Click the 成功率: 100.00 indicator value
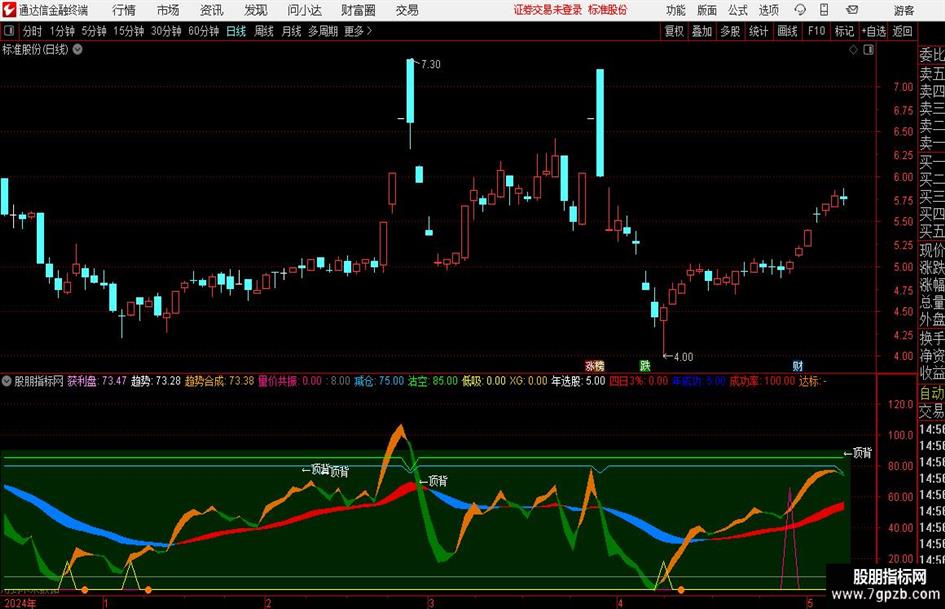Image resolution: width=945 pixels, height=609 pixels. 762,381
